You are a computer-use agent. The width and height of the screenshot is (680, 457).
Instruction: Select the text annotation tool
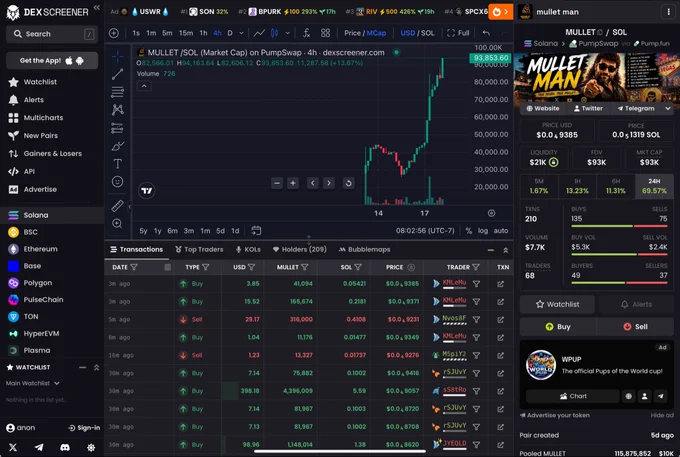click(x=118, y=164)
